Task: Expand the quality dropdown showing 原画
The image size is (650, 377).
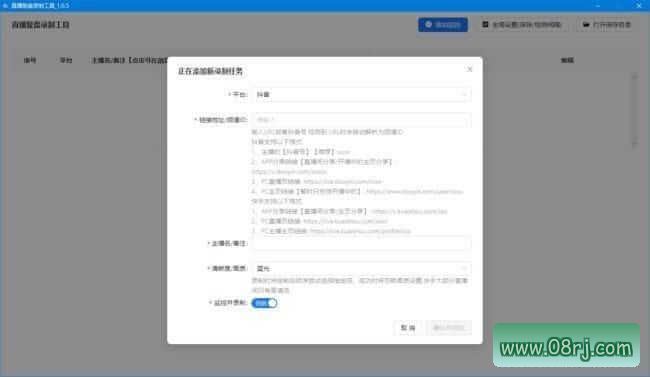Action: pyautogui.click(x=361, y=268)
